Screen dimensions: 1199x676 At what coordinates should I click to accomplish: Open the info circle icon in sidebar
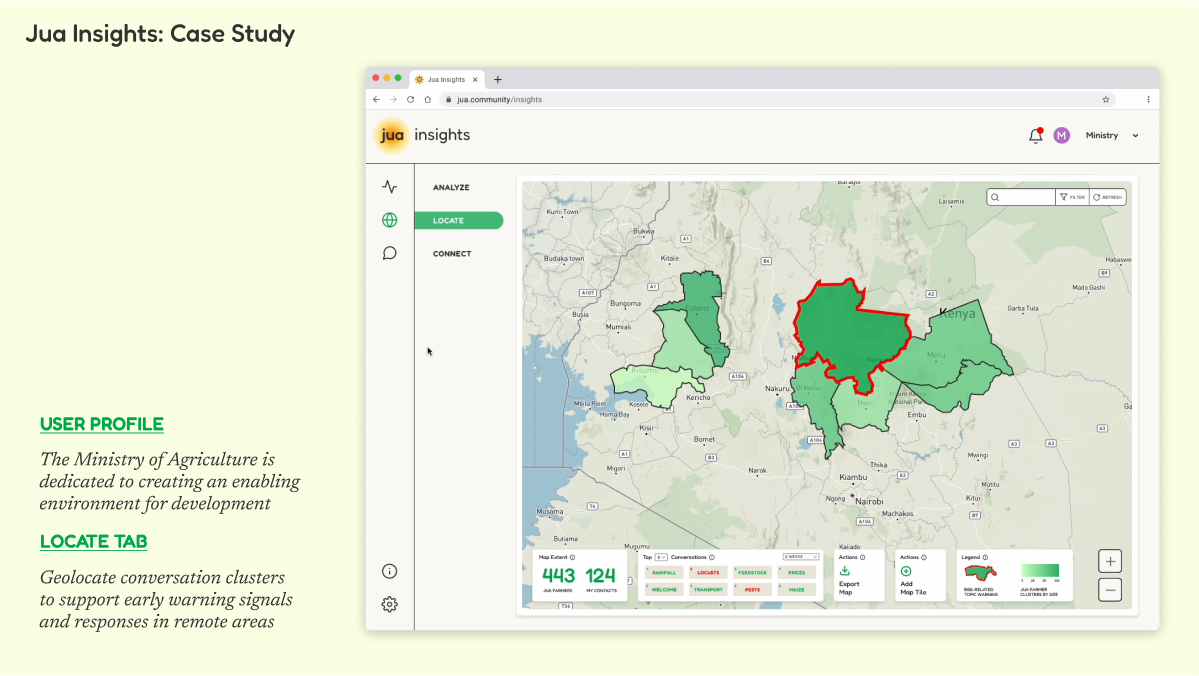pos(390,571)
